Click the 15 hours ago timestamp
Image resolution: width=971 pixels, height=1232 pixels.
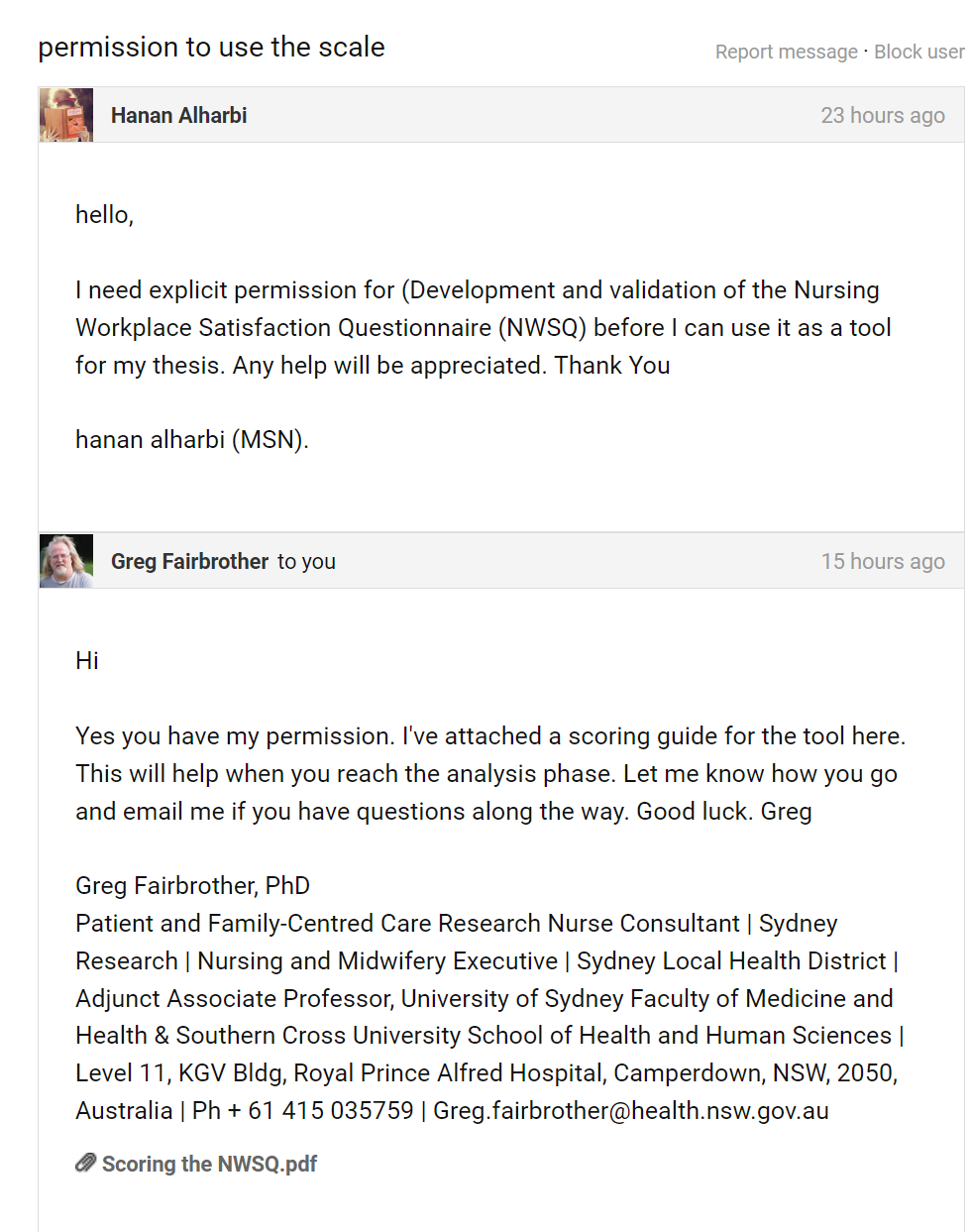883,561
